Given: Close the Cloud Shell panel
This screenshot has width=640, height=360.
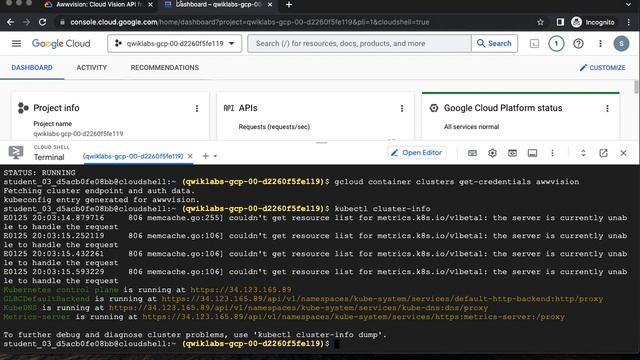Looking at the screenshot, I should pyautogui.click(x=623, y=153).
